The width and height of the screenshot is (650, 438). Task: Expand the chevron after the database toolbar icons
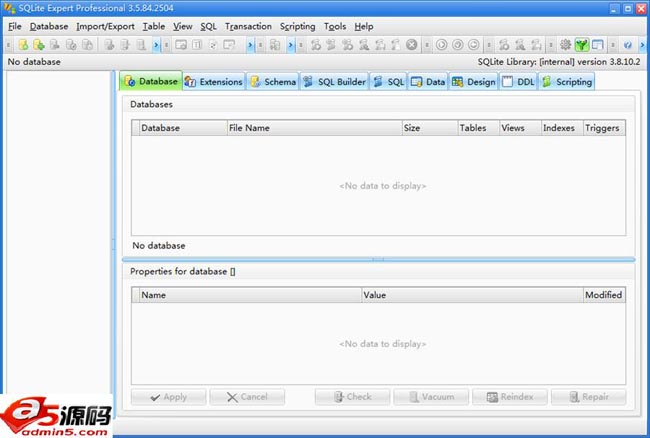point(156,45)
